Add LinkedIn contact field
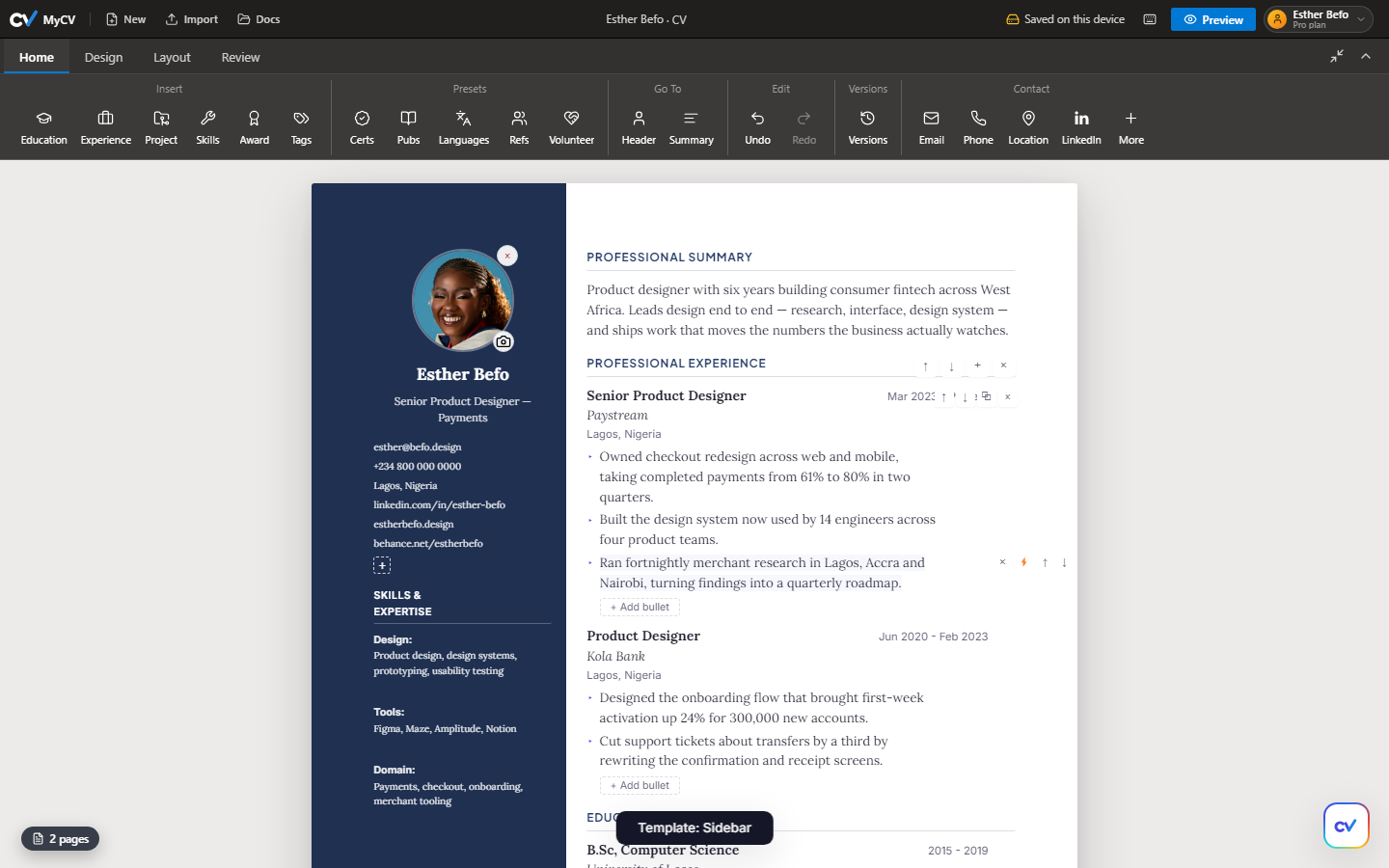Screen dimensions: 1389x868 click(1081, 127)
